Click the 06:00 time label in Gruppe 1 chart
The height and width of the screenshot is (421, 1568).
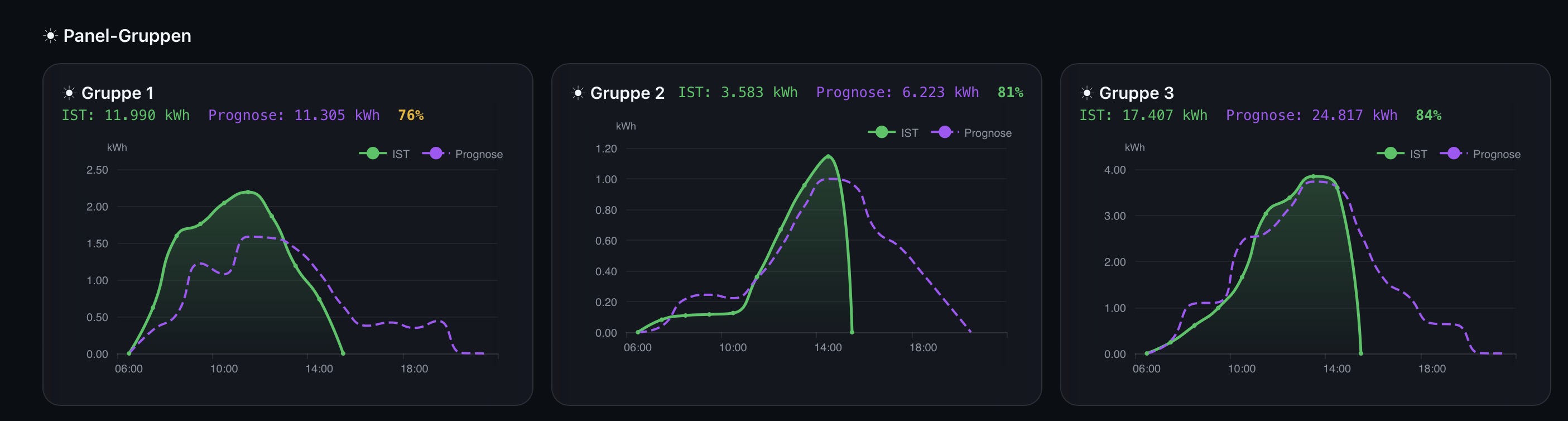click(129, 369)
